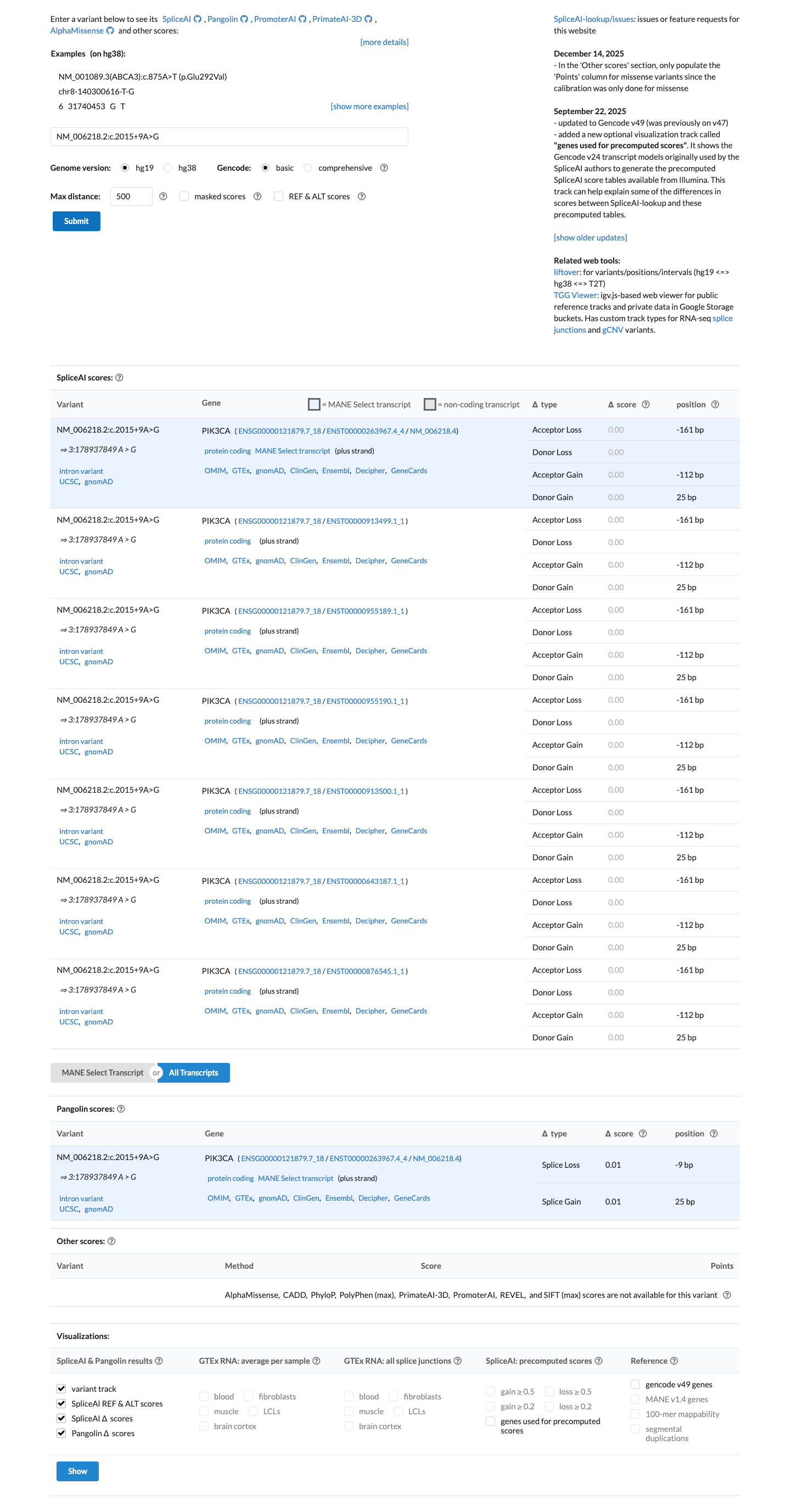Click help icon next to Max distance
Screen dimensions: 798x1512
163,196
